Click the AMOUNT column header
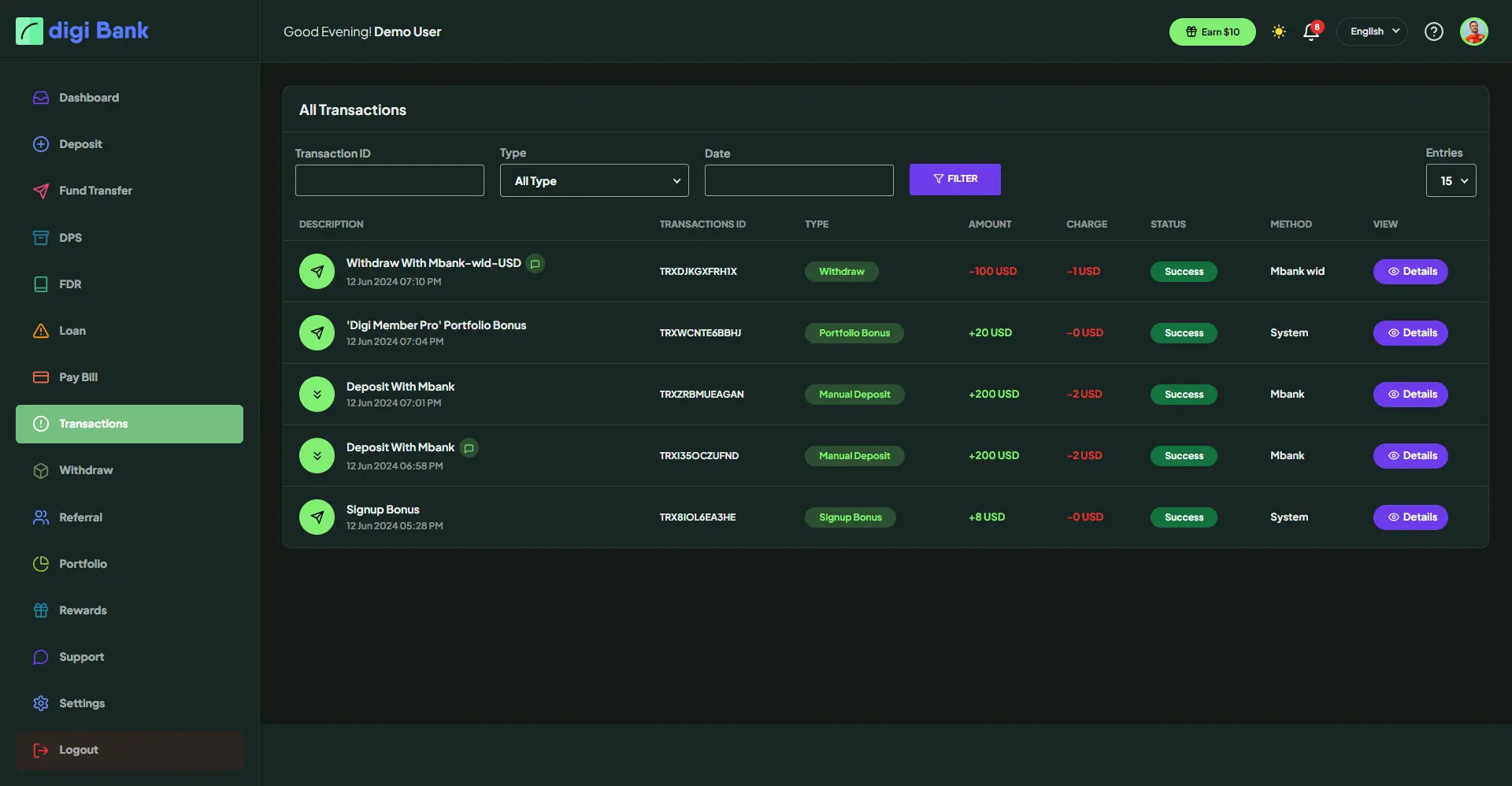 (990, 224)
